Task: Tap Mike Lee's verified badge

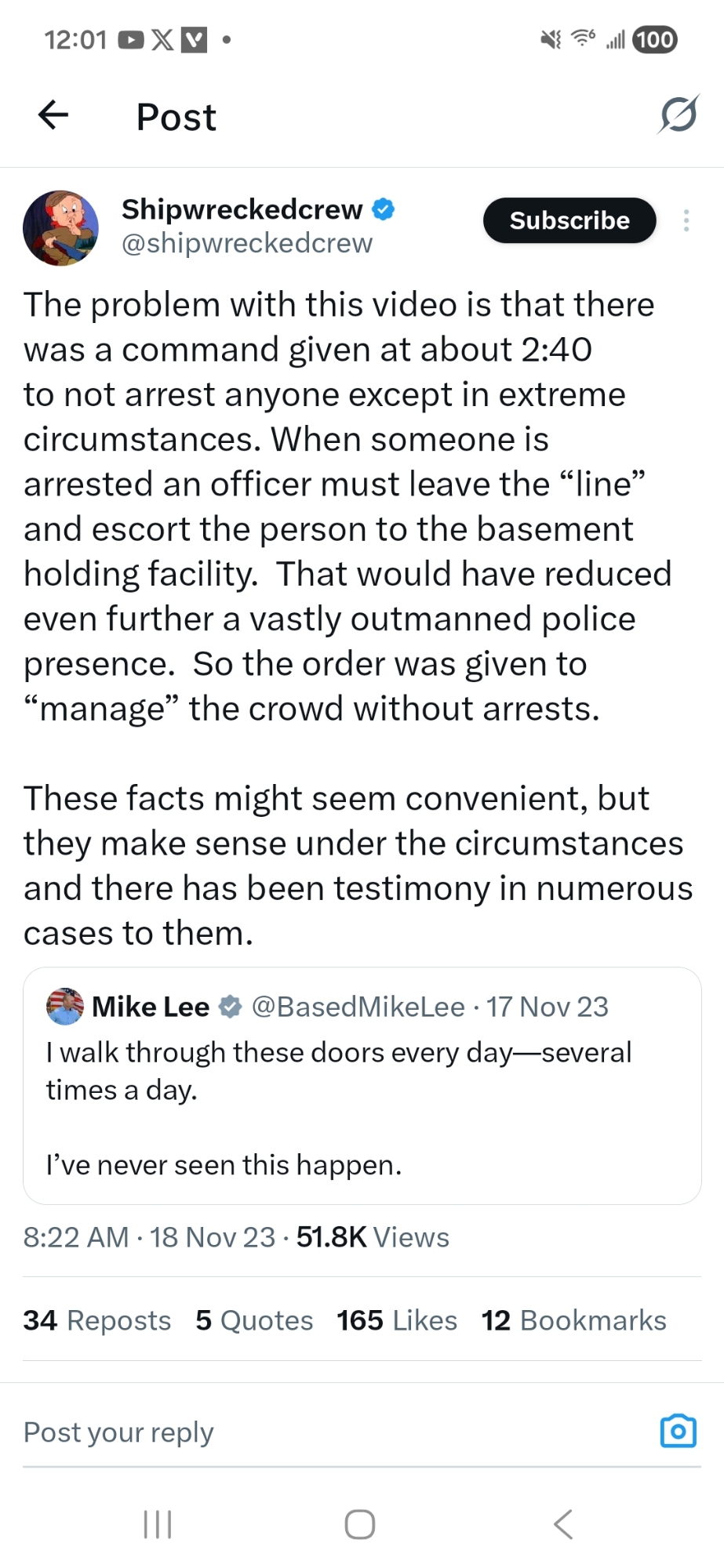Action: [x=230, y=1007]
